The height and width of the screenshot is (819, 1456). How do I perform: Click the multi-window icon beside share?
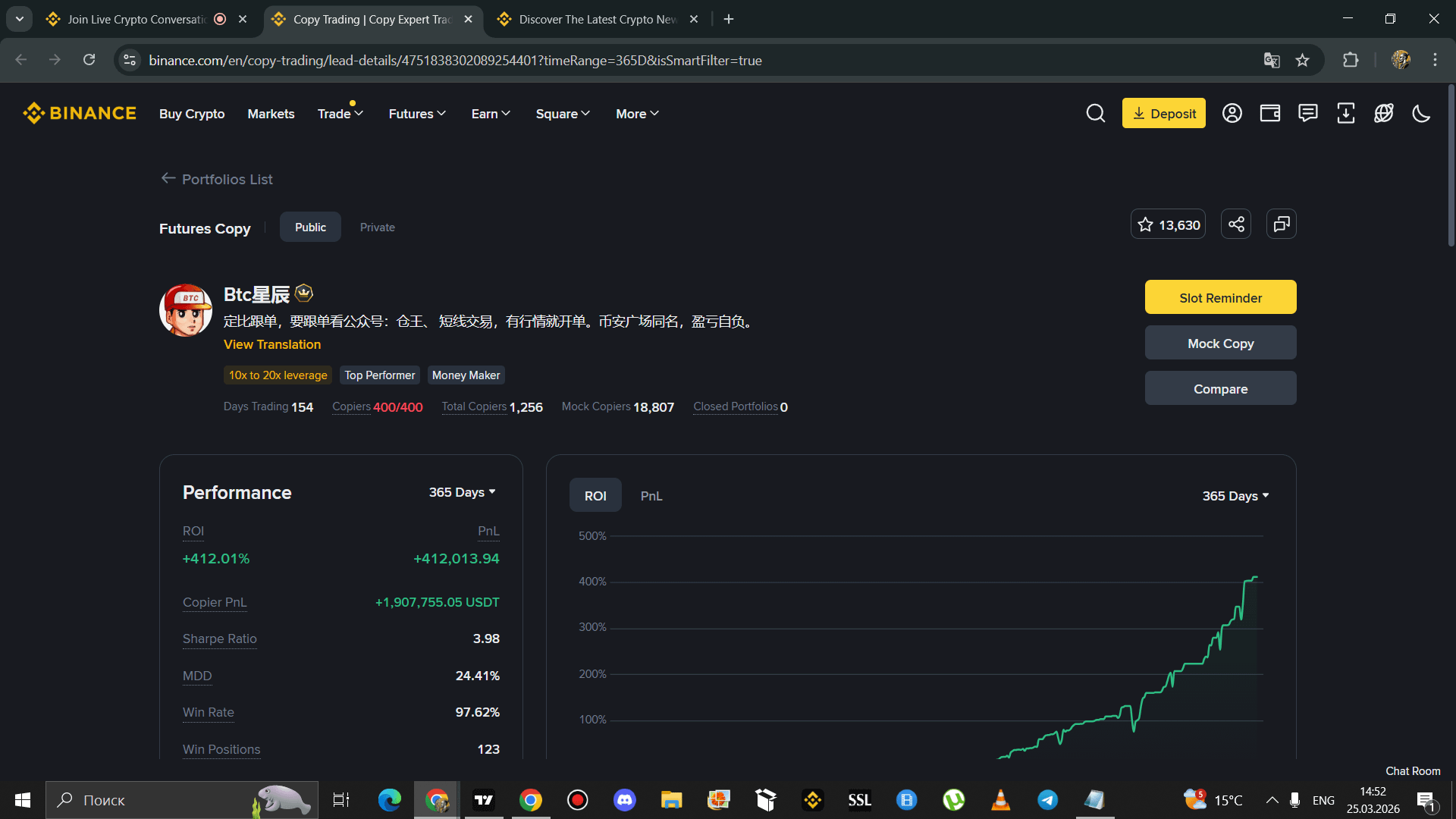click(x=1282, y=224)
